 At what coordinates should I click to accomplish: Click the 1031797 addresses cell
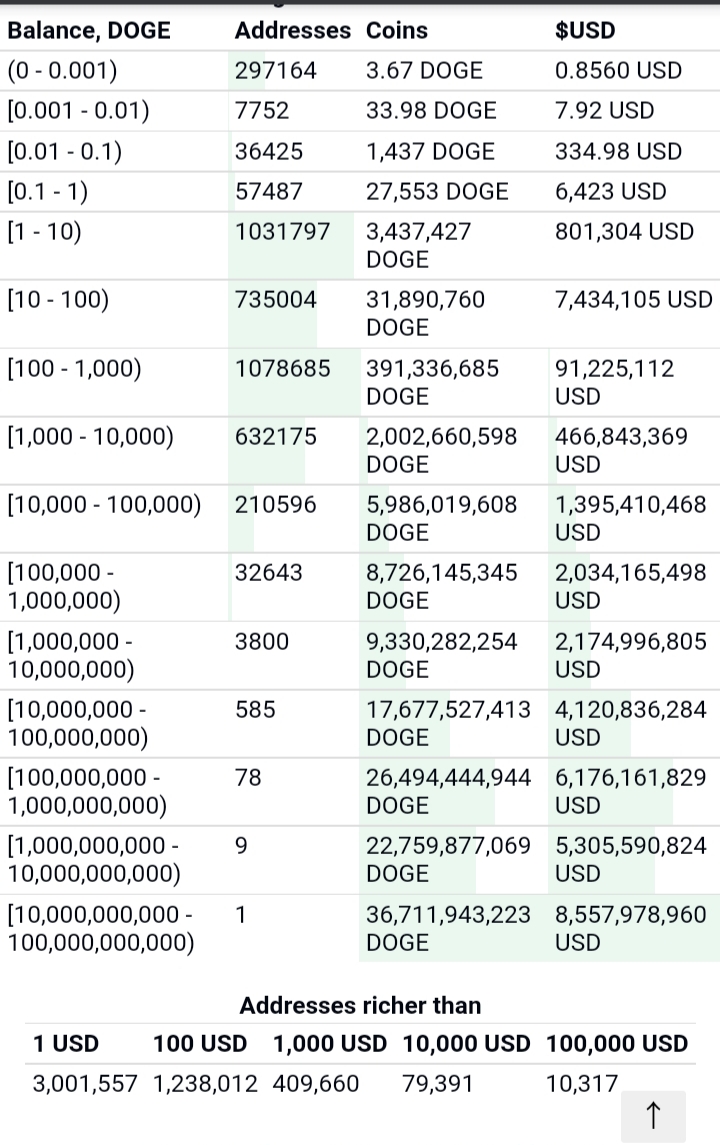[x=282, y=232]
